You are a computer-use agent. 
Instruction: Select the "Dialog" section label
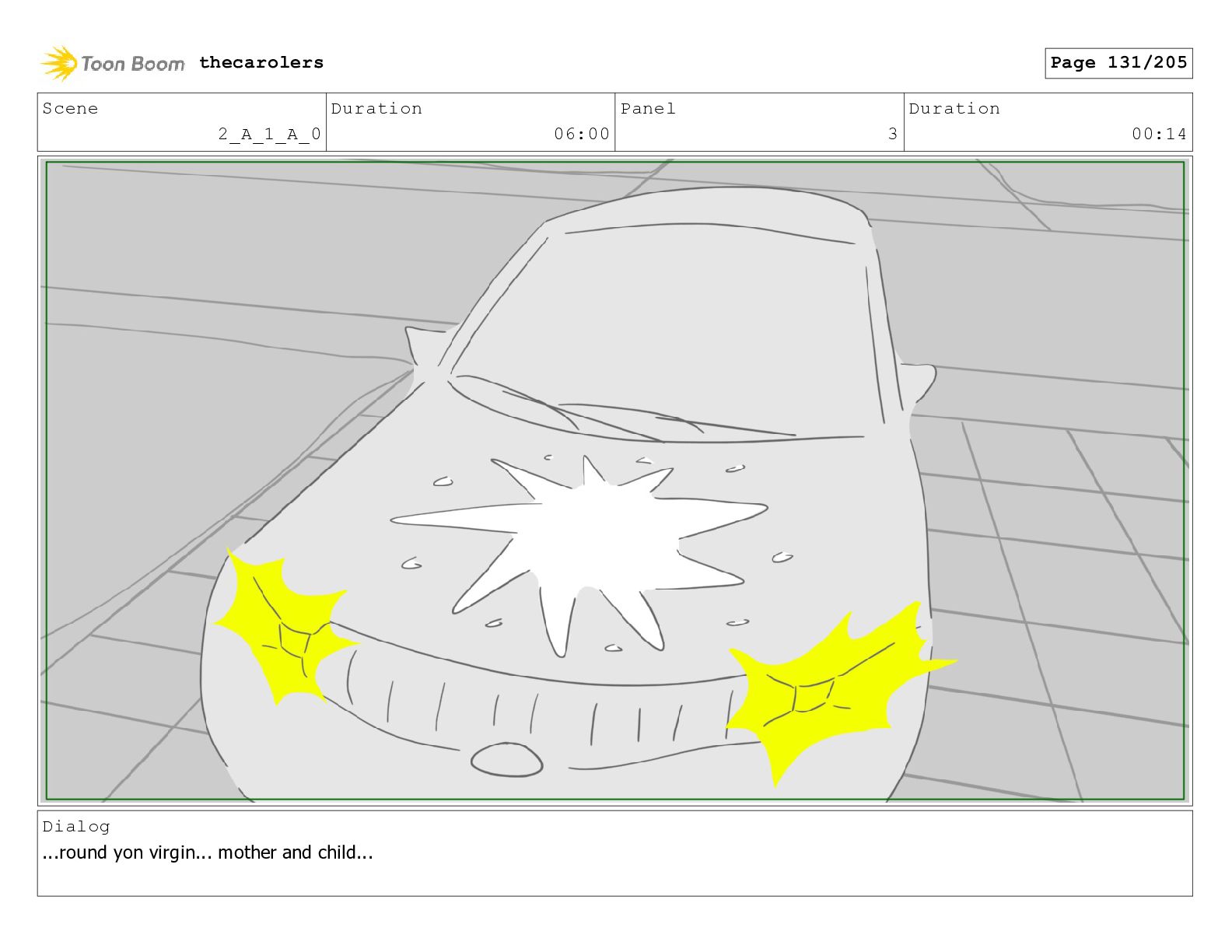pyautogui.click(x=76, y=826)
